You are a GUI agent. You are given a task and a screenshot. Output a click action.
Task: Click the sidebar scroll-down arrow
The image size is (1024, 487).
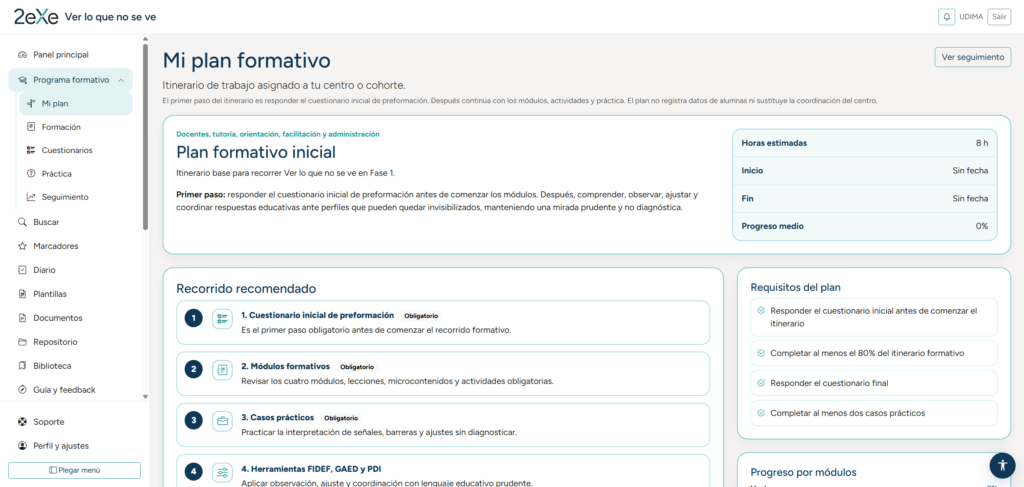point(145,396)
